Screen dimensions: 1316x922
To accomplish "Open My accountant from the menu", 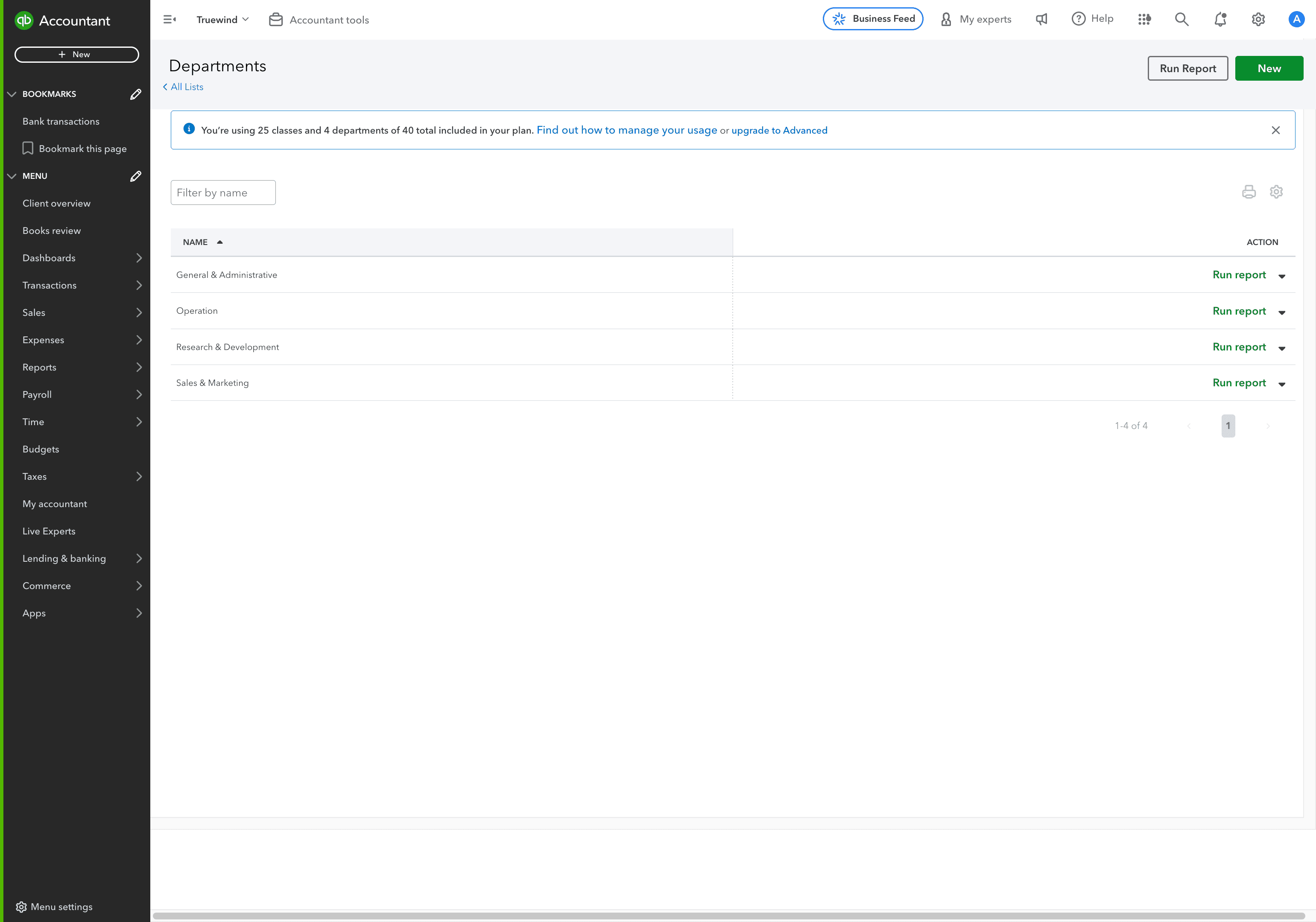I will 55,504.
